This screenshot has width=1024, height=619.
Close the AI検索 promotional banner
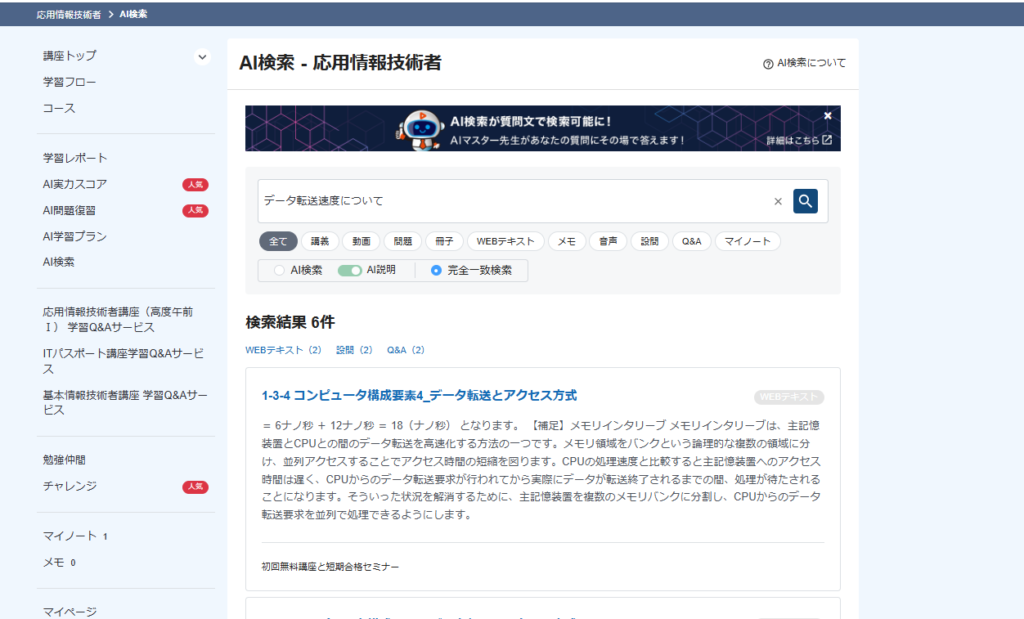[x=828, y=116]
